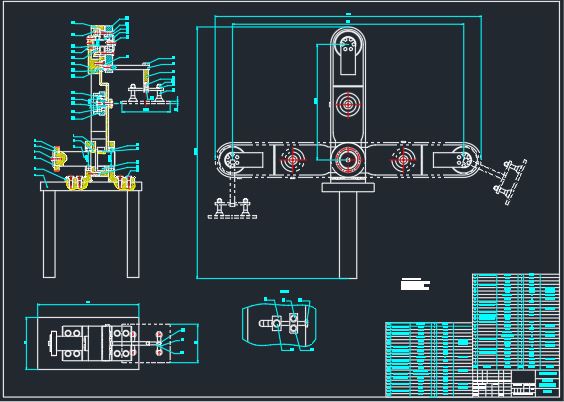
Task: Click the tall parts list table at right
Action: 515,321
